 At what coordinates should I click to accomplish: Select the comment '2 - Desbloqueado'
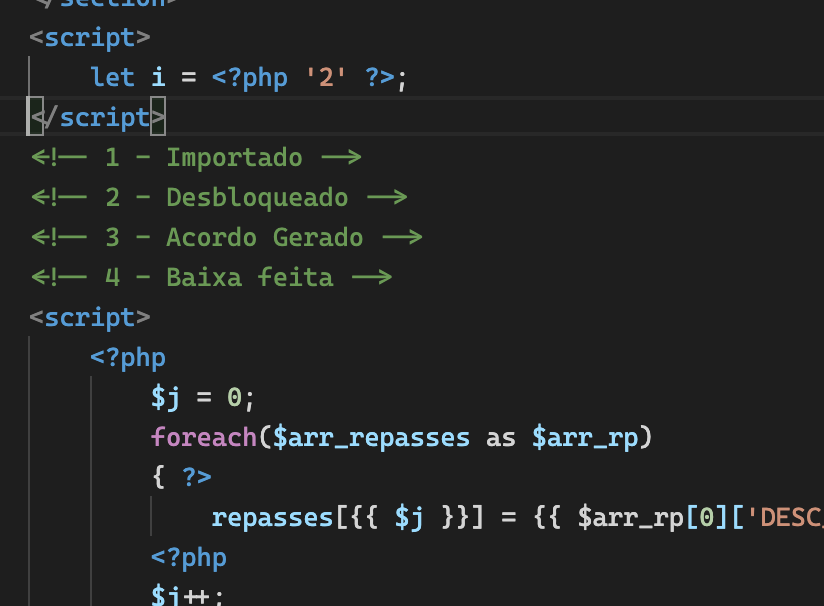[220, 197]
